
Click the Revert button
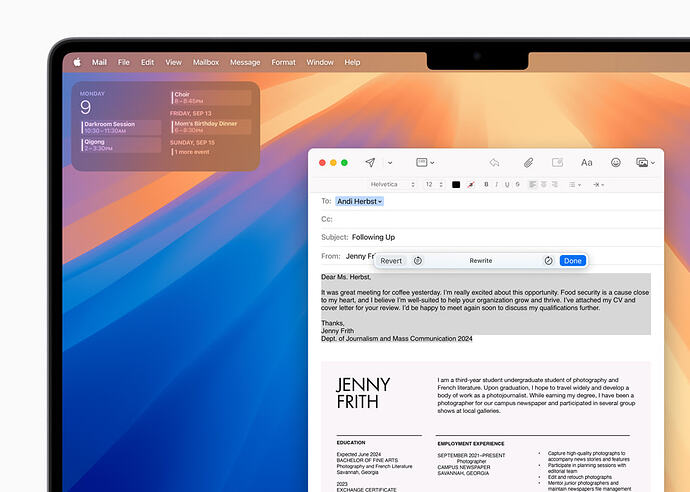pos(391,261)
